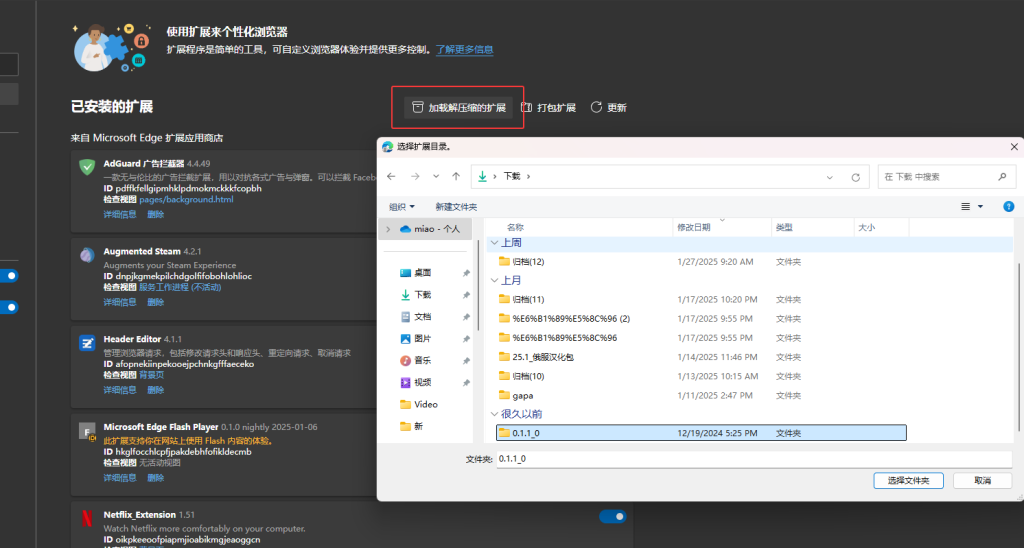Screen dimensions: 1024x548
Task: Open Flash Player 详细信息 details link
Action: 120,478
